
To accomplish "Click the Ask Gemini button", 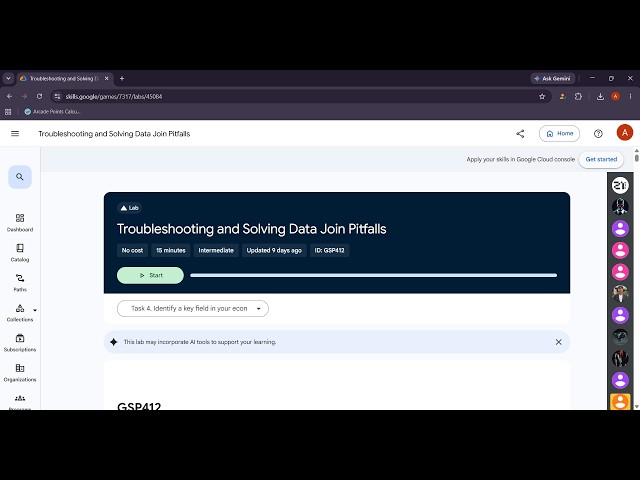I will 553,78.
